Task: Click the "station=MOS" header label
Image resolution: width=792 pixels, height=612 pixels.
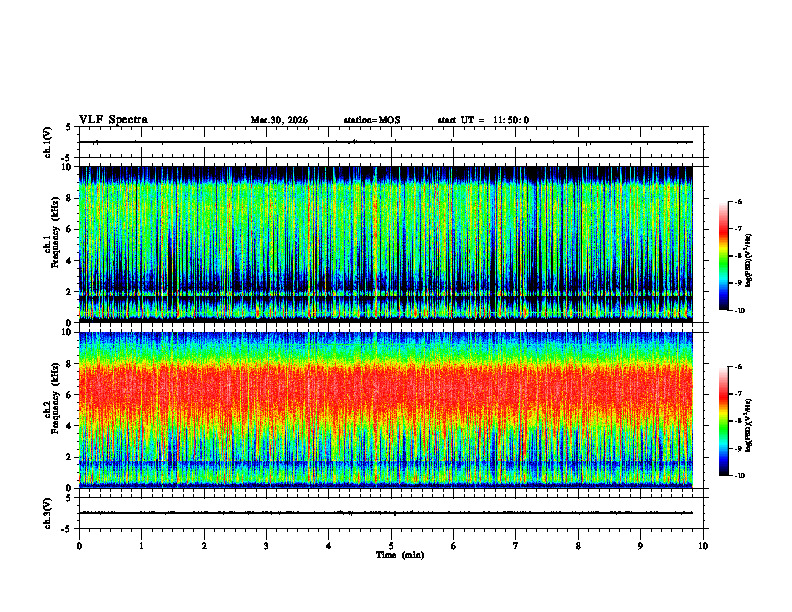Action: 372,120
